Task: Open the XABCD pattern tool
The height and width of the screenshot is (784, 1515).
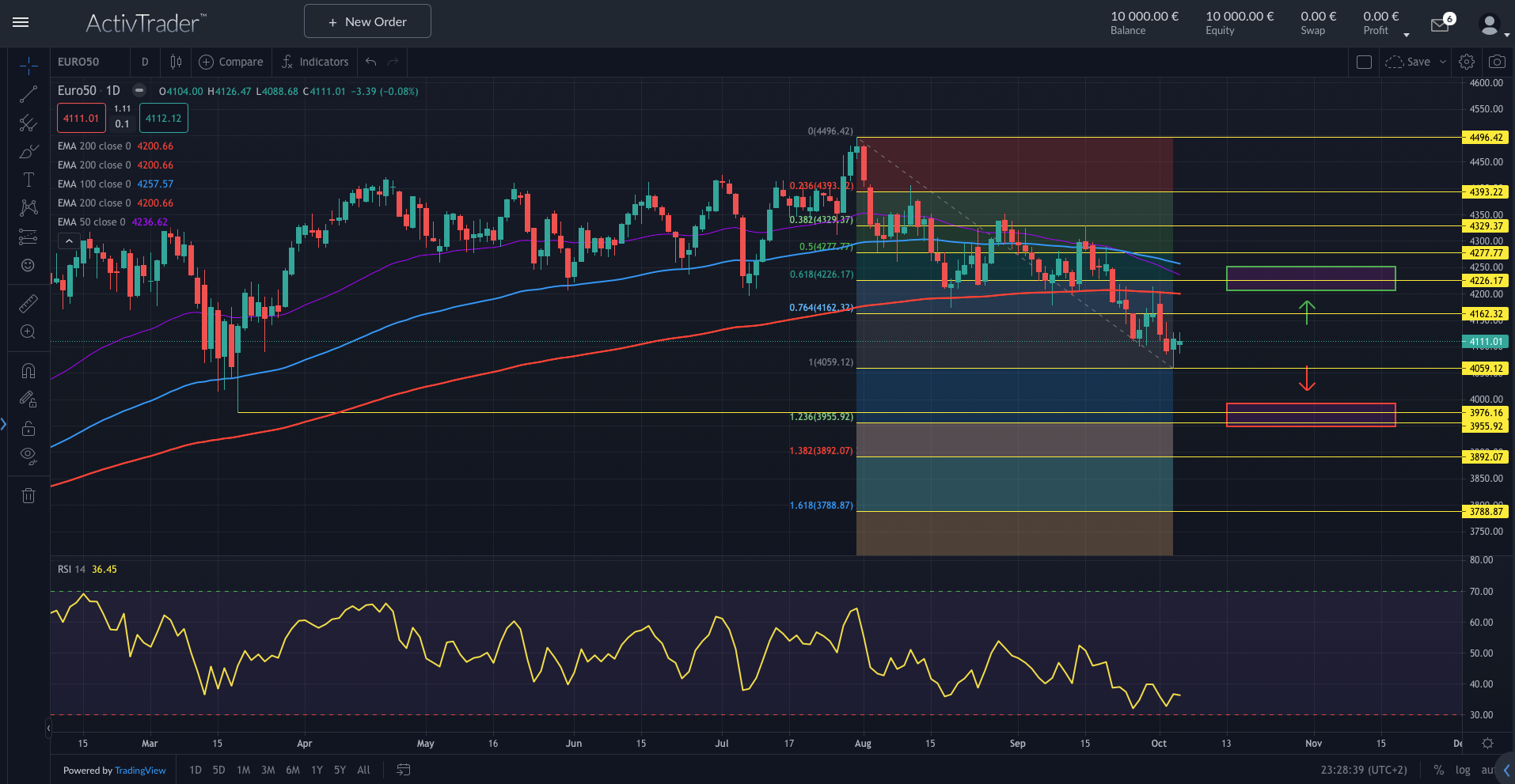Action: click(28, 207)
